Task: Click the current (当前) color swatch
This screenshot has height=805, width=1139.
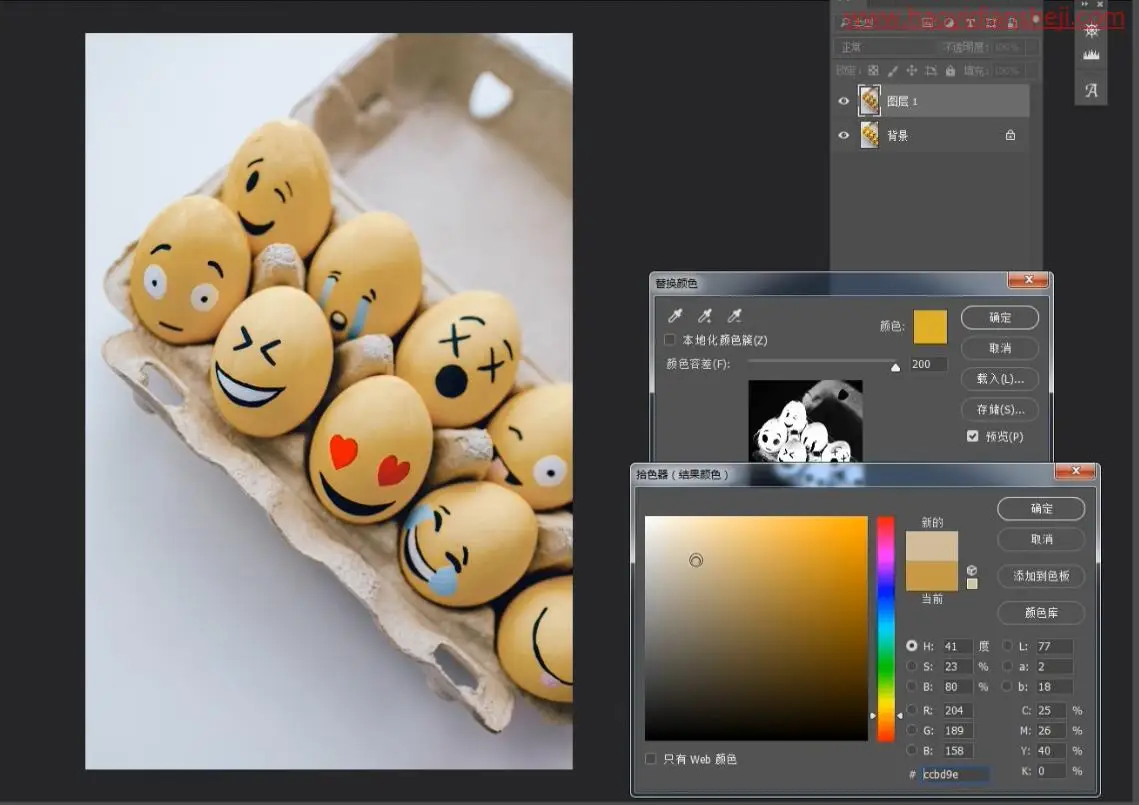Action: tap(931, 575)
